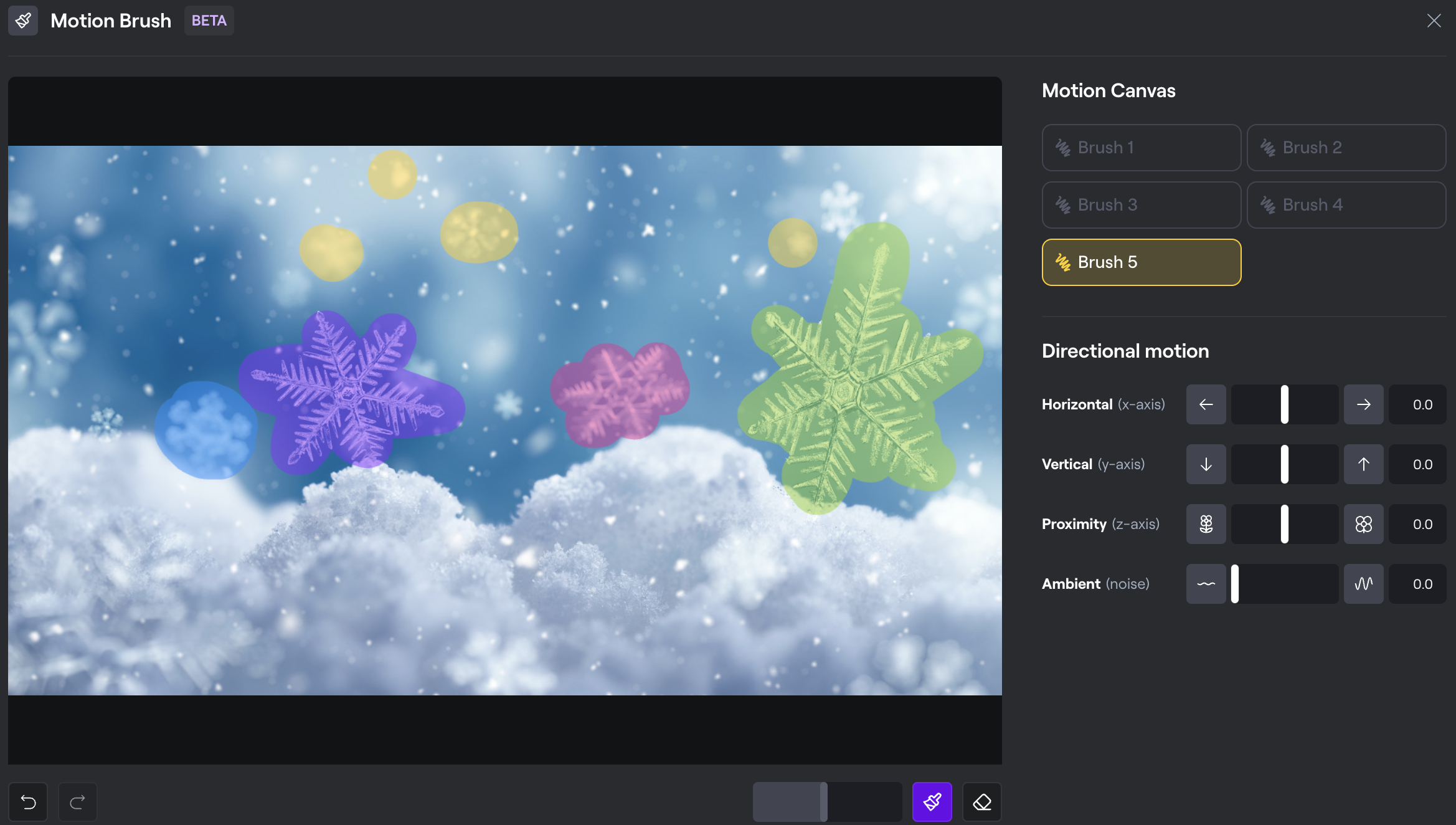Screen dimensions: 1456x825
Task: Click vertical upward direction icon
Action: point(1362,463)
